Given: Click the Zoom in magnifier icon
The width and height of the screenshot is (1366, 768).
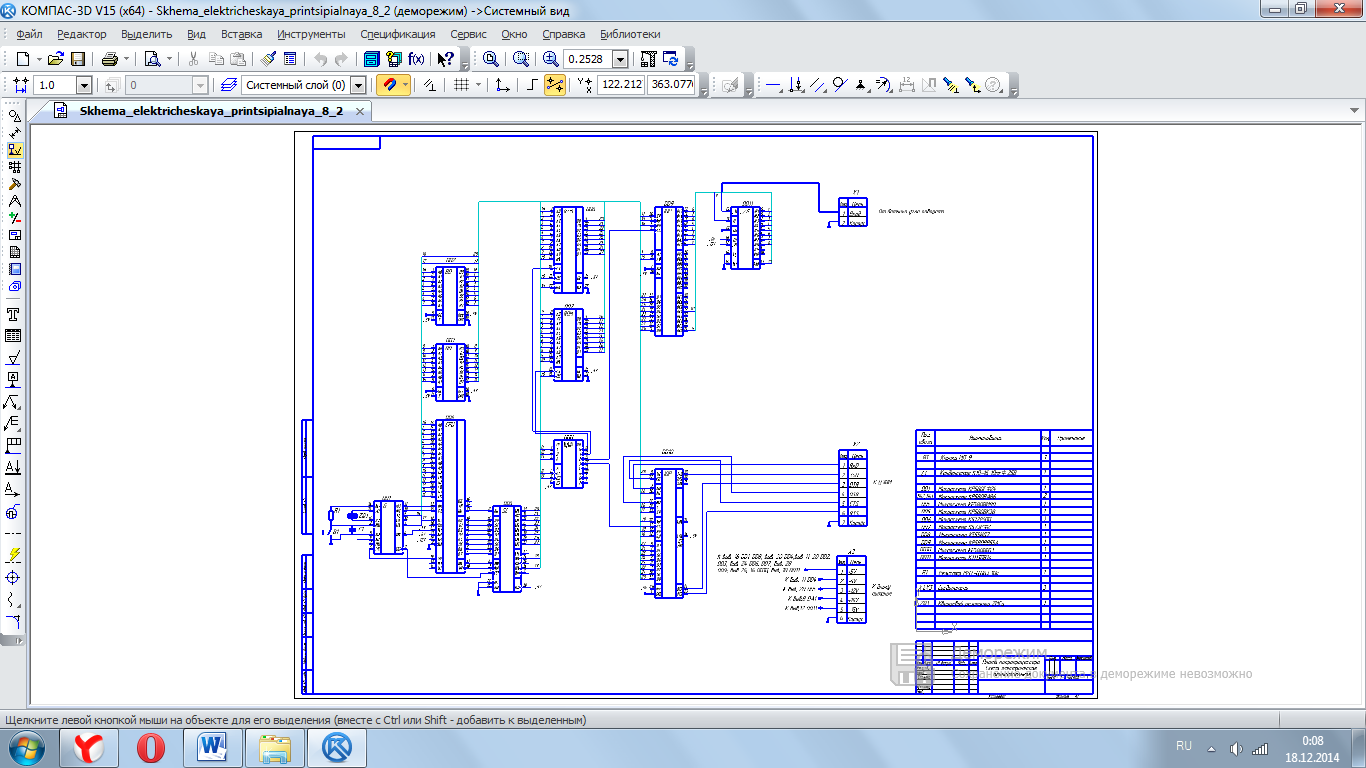Looking at the screenshot, I should point(550,59).
